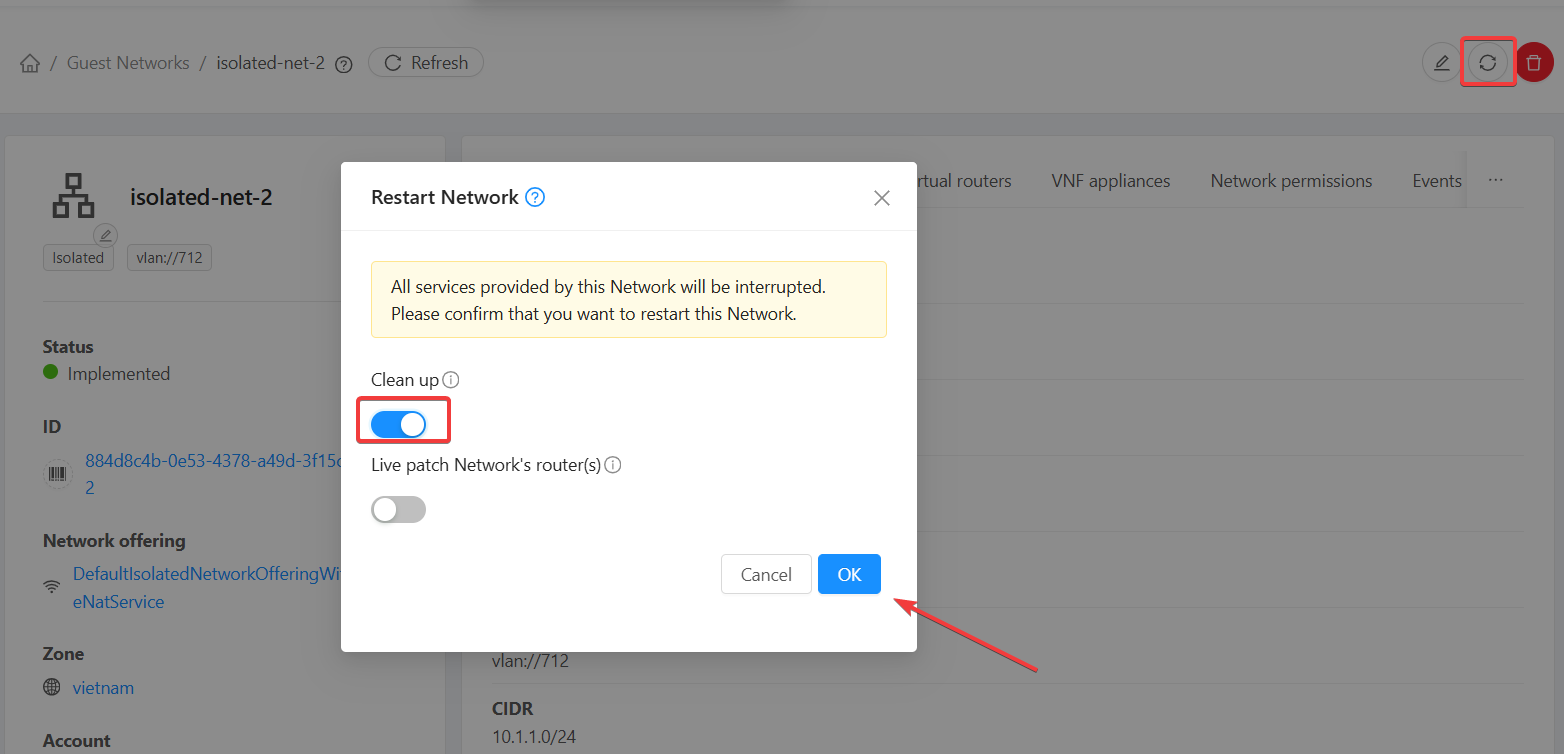Image resolution: width=1564 pixels, height=754 pixels.
Task: Click the home icon in breadcrumb
Action: click(x=30, y=64)
